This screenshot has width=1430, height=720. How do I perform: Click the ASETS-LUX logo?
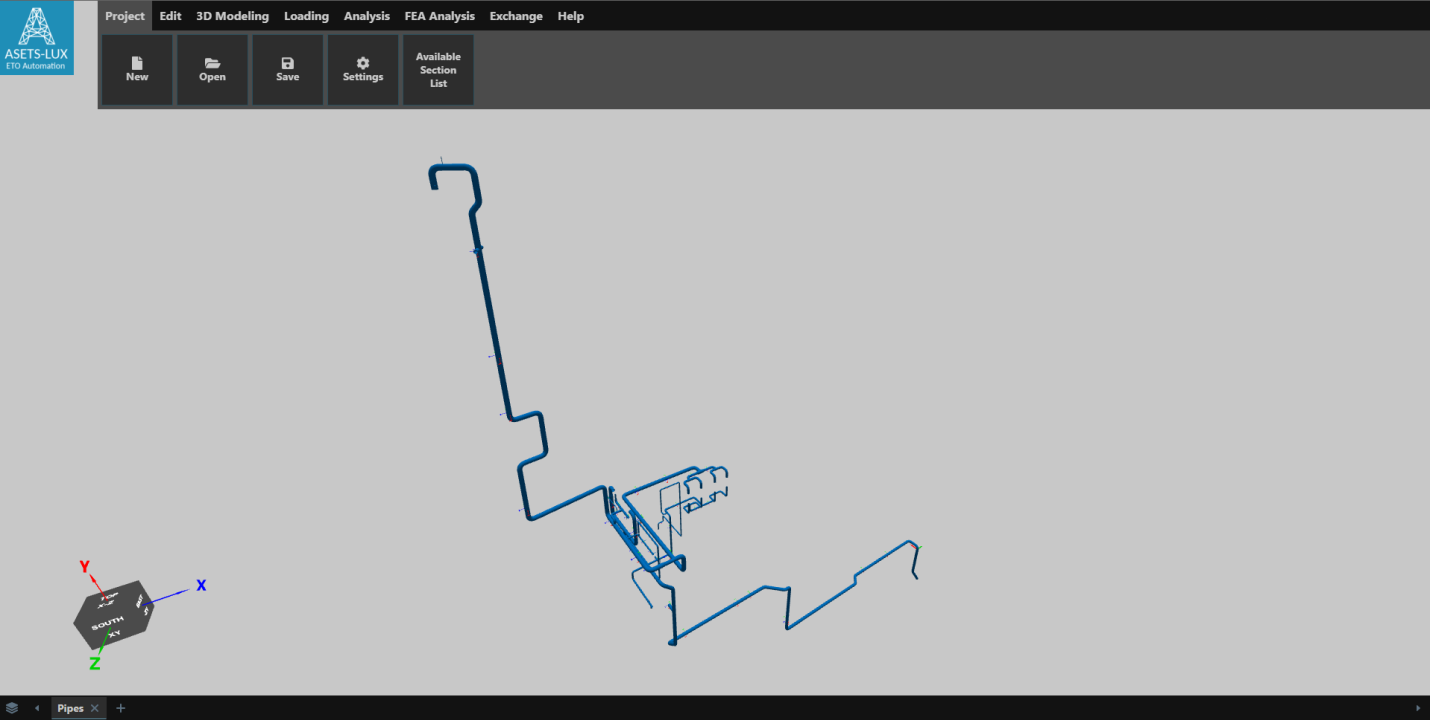tap(37, 37)
